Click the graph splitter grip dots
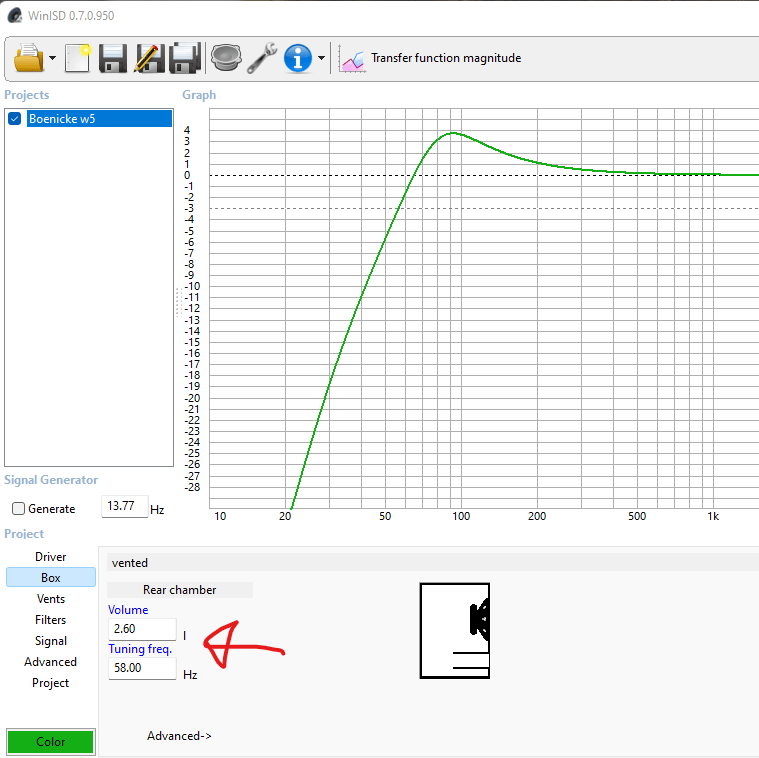The image size is (759, 758). click(x=179, y=302)
